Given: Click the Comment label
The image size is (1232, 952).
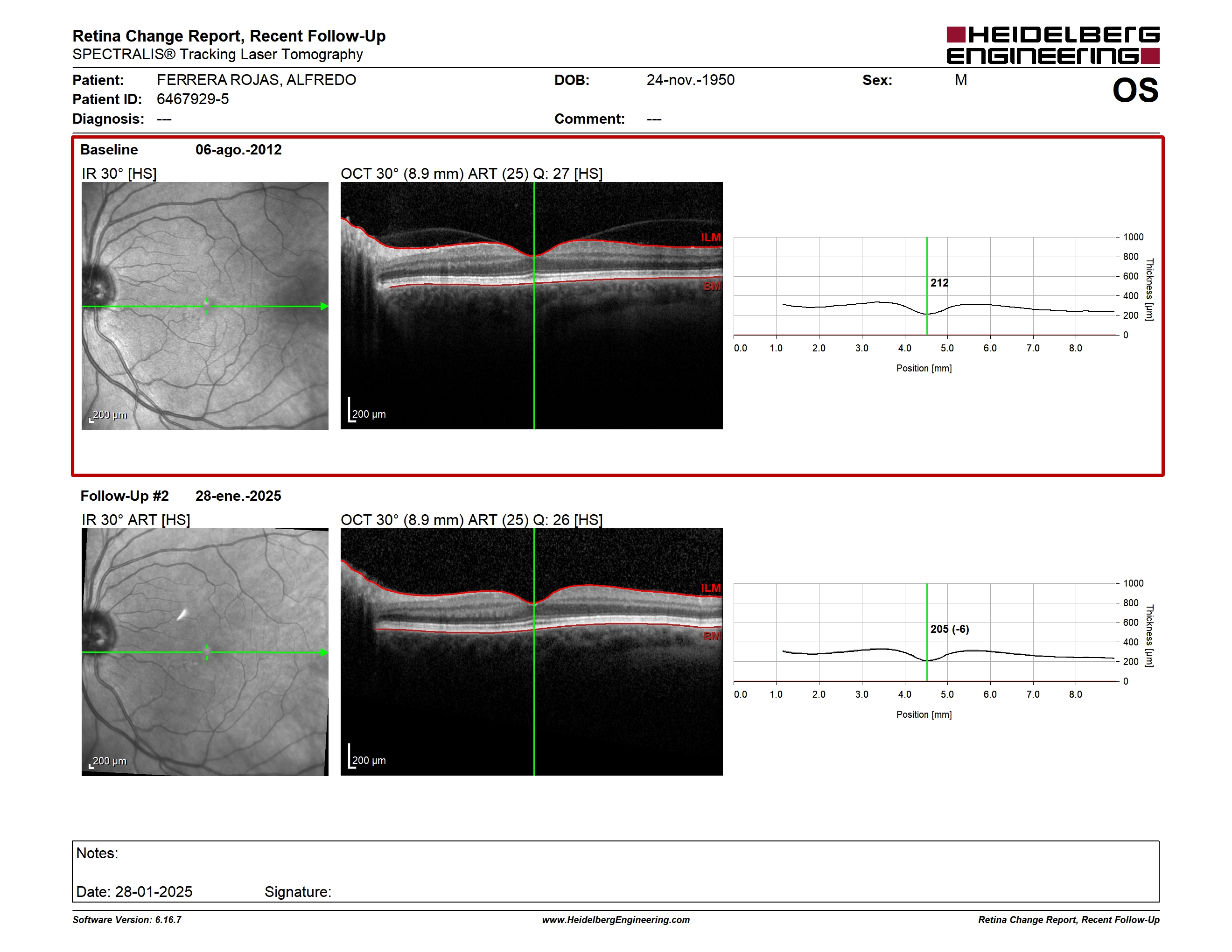Looking at the screenshot, I should coord(589,119).
